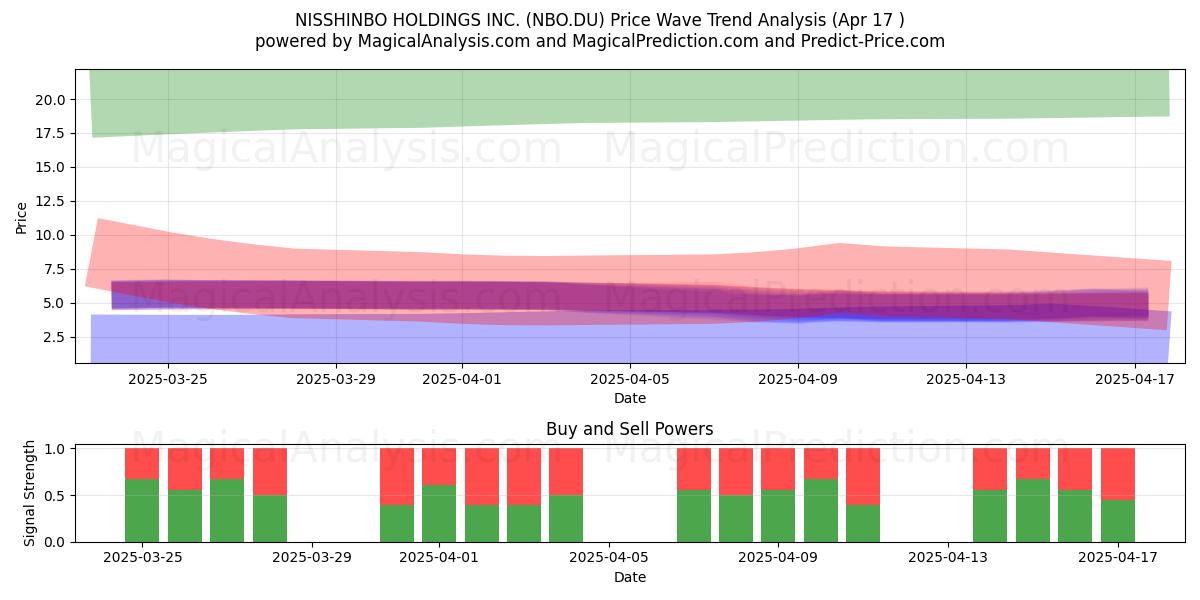Click the 'Date' label under the price chart
The image size is (1200, 600).
click(630, 398)
